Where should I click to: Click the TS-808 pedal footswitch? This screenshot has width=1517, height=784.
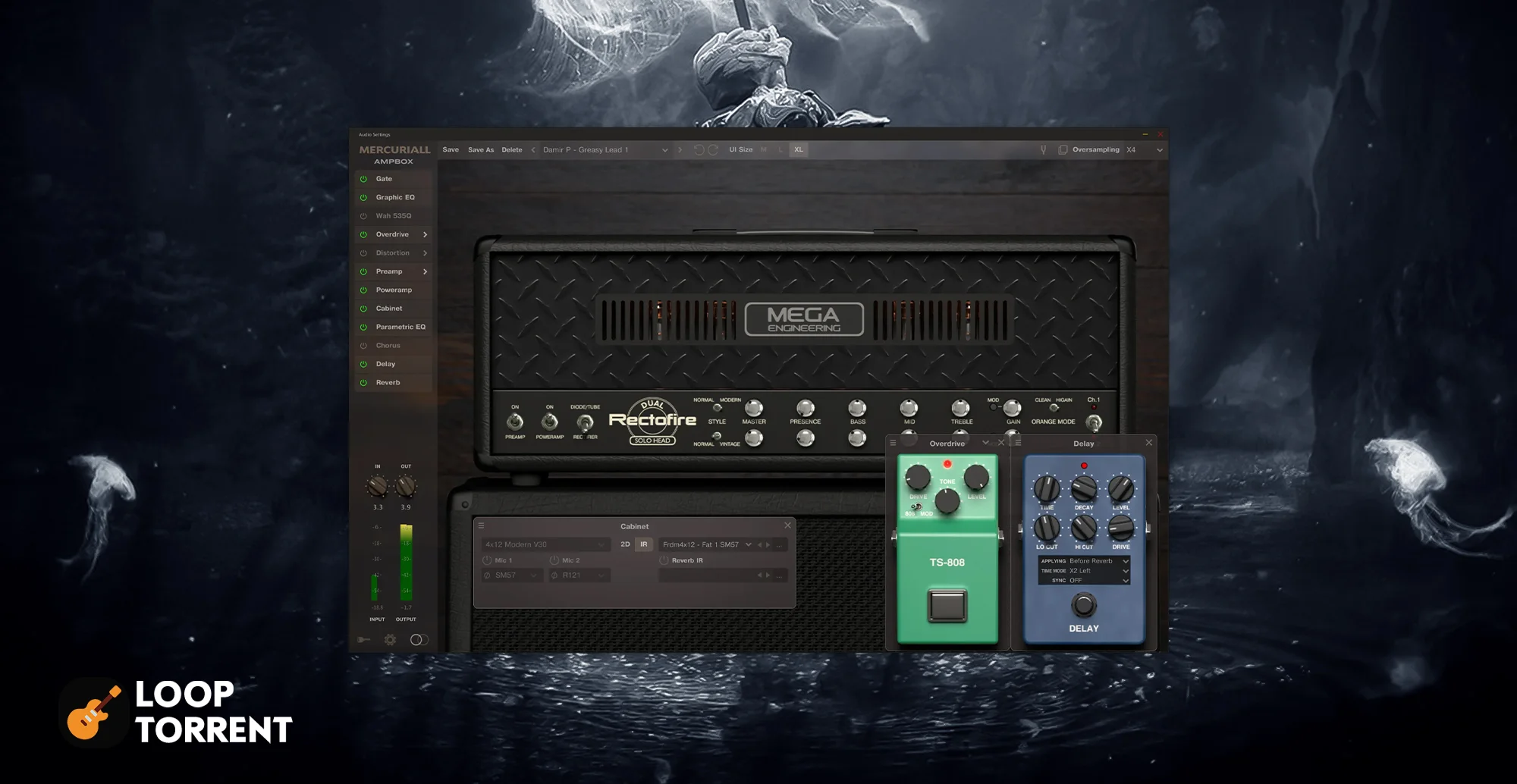(947, 606)
